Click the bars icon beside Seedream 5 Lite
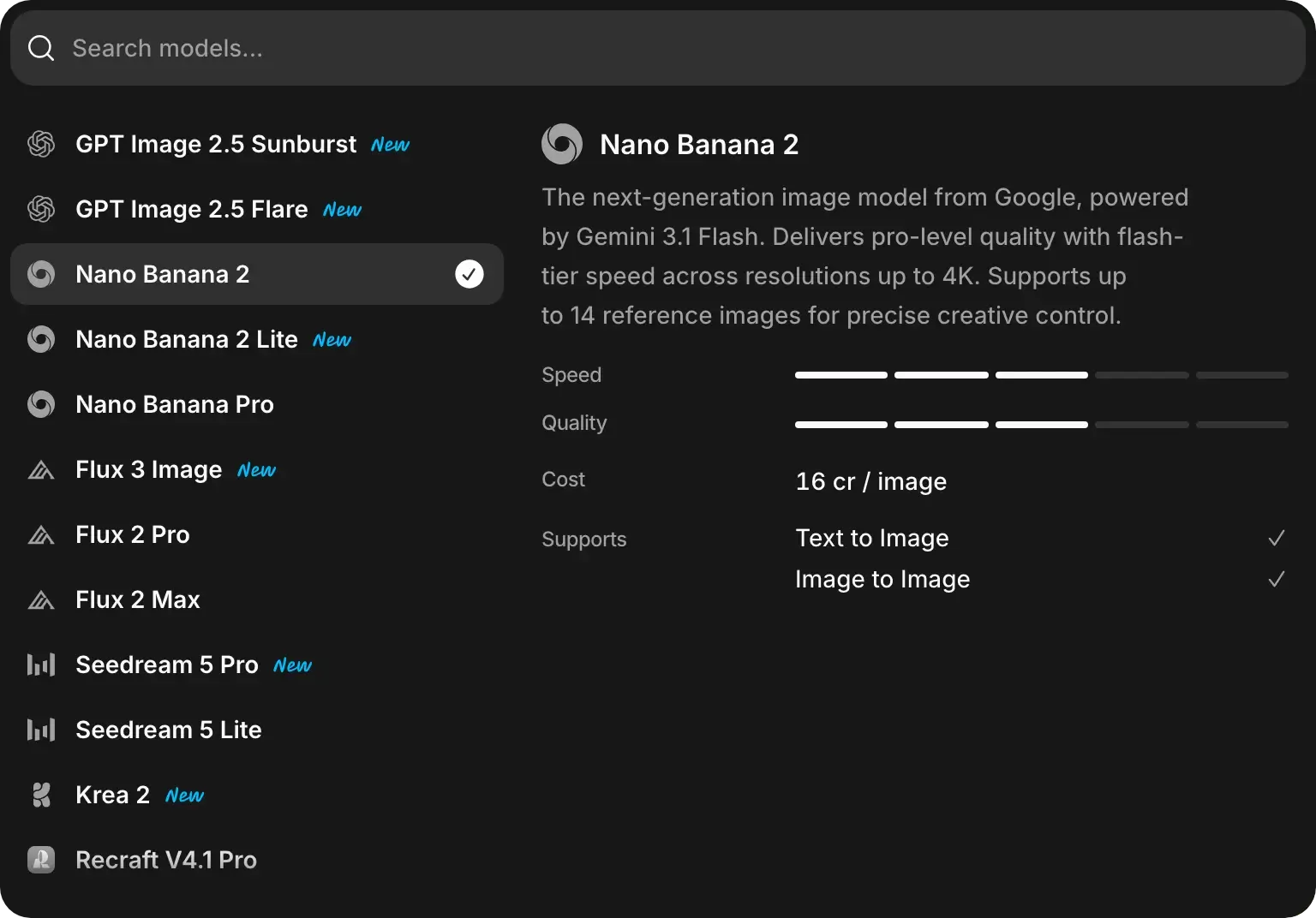The height and width of the screenshot is (918, 1316). pos(41,730)
